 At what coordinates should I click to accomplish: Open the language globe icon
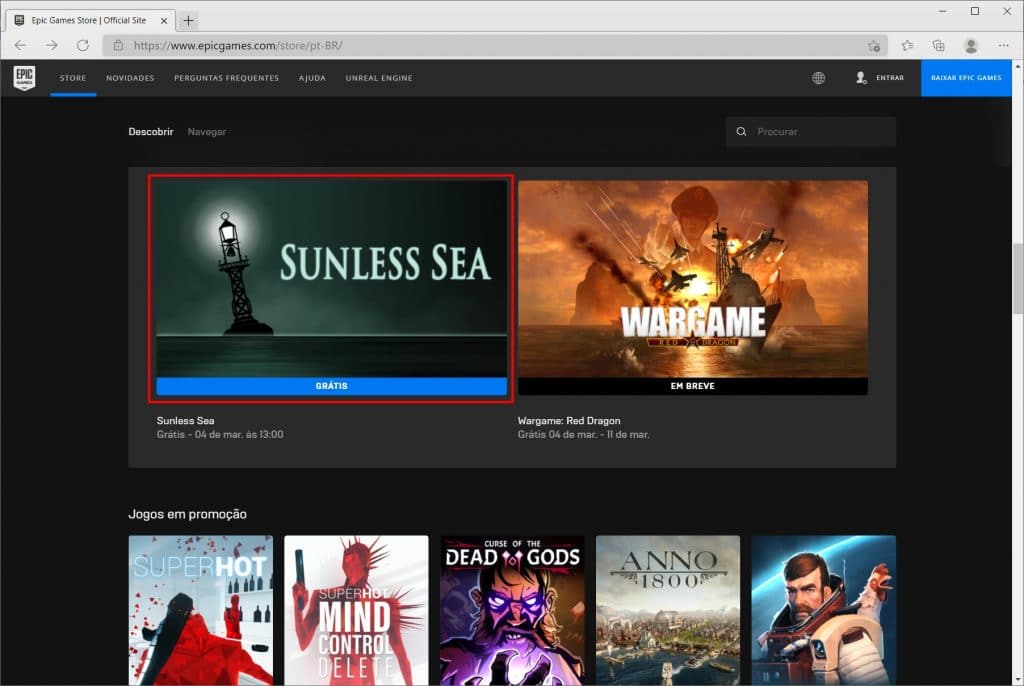(x=818, y=78)
